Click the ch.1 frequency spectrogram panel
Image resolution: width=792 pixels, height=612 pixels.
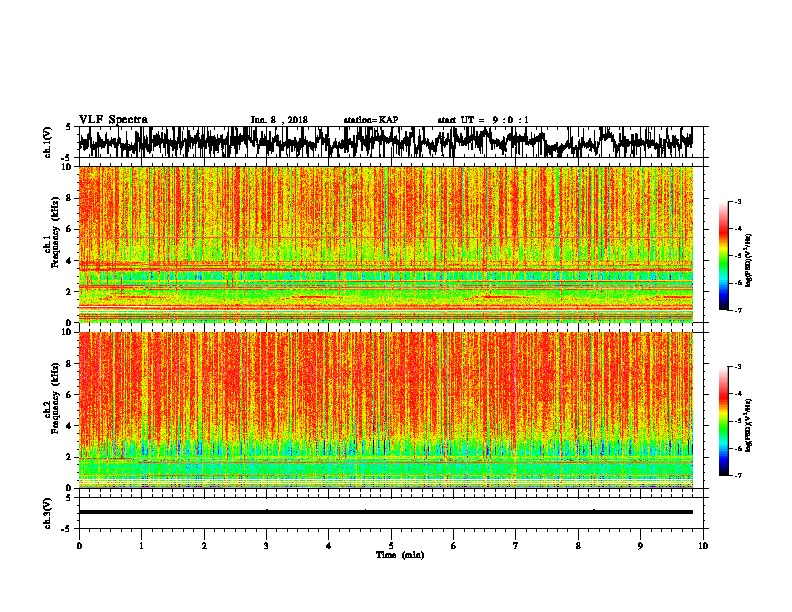tap(385, 244)
